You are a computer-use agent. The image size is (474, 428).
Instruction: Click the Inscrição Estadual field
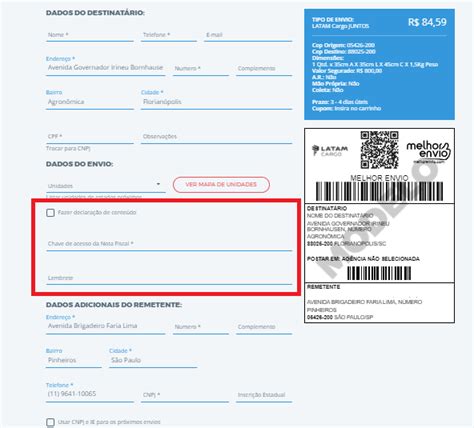264,395
